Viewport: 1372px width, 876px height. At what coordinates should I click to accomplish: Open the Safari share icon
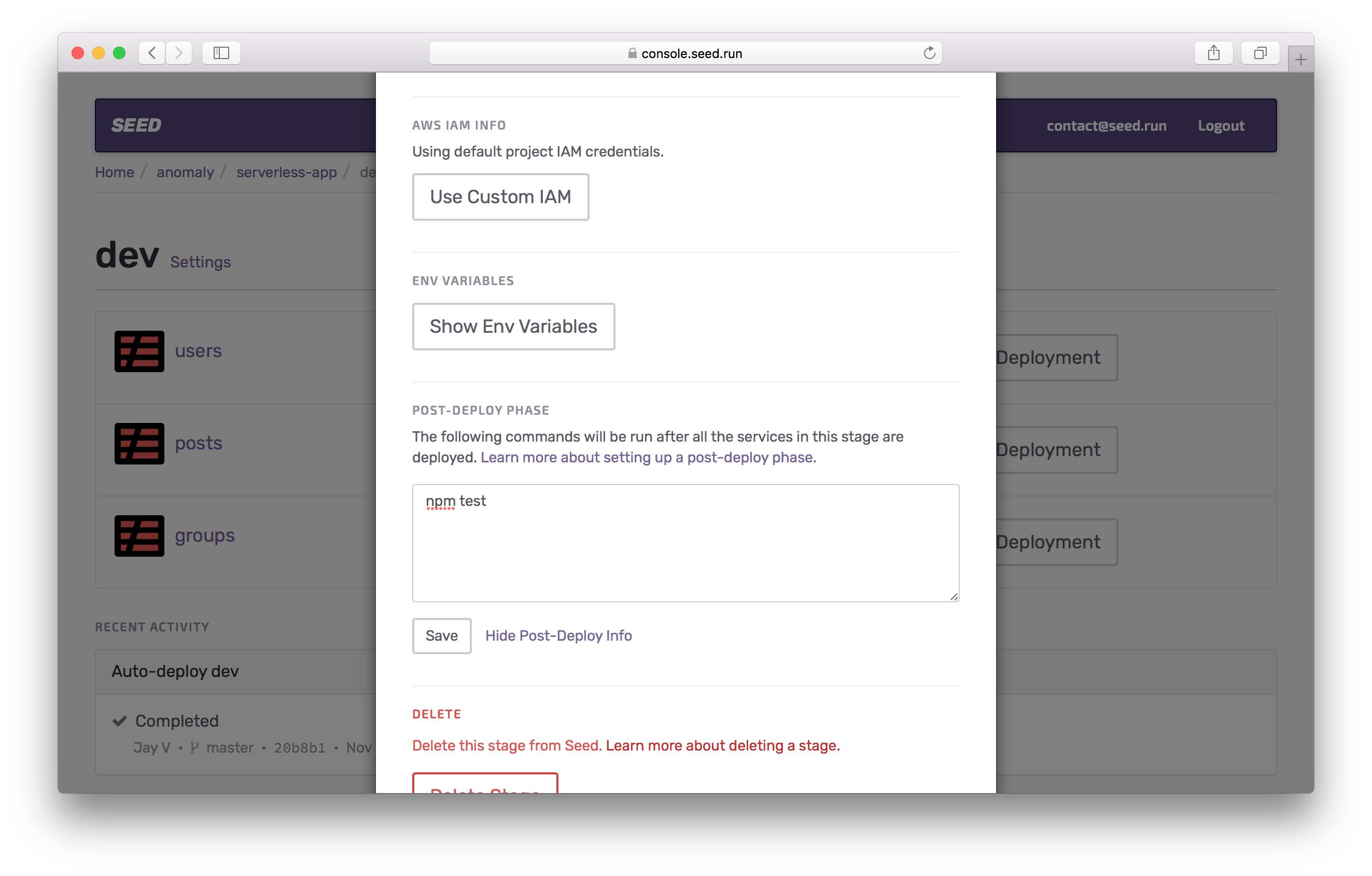pyautogui.click(x=1213, y=53)
